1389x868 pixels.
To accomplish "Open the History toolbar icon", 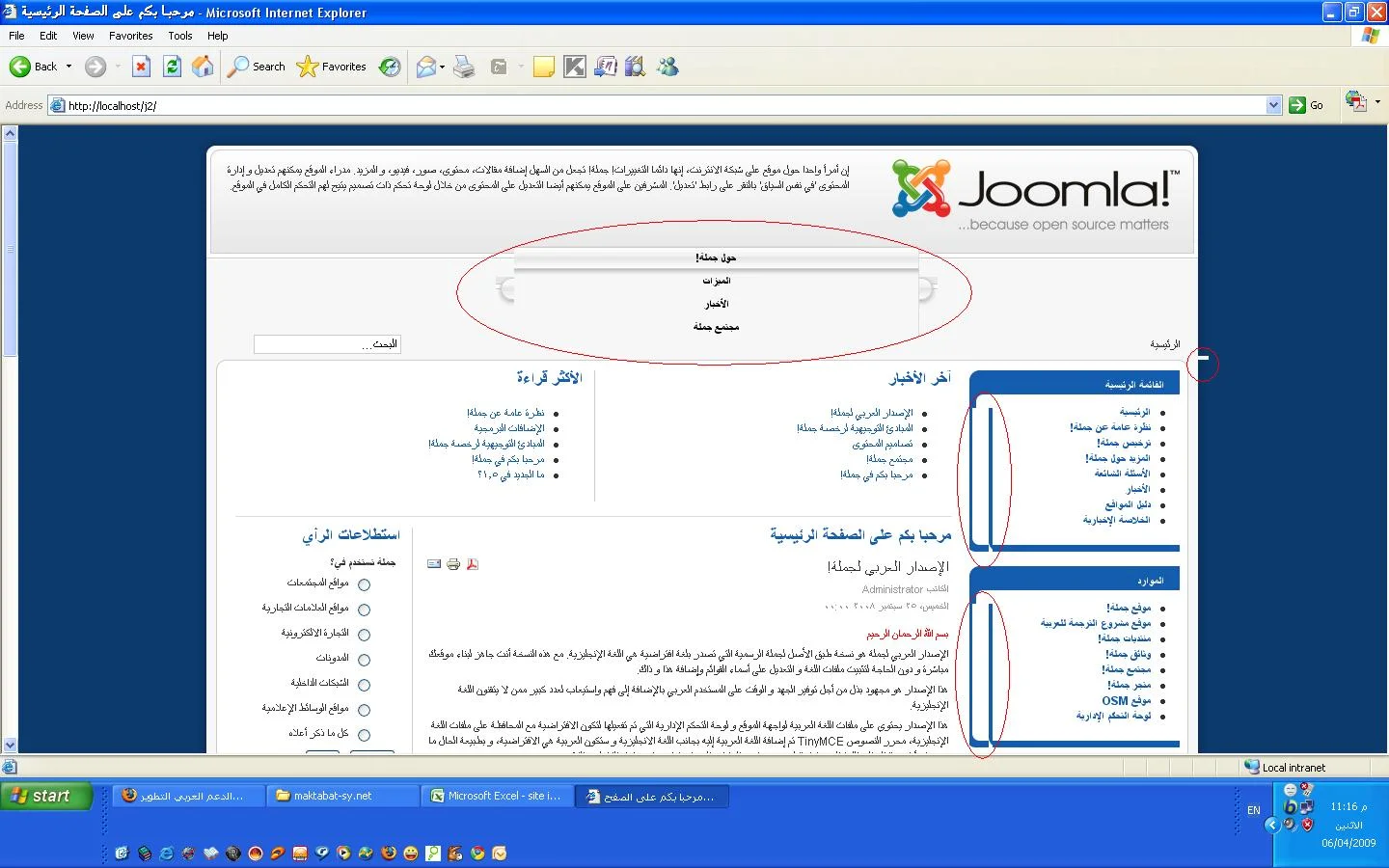I will click(390, 67).
